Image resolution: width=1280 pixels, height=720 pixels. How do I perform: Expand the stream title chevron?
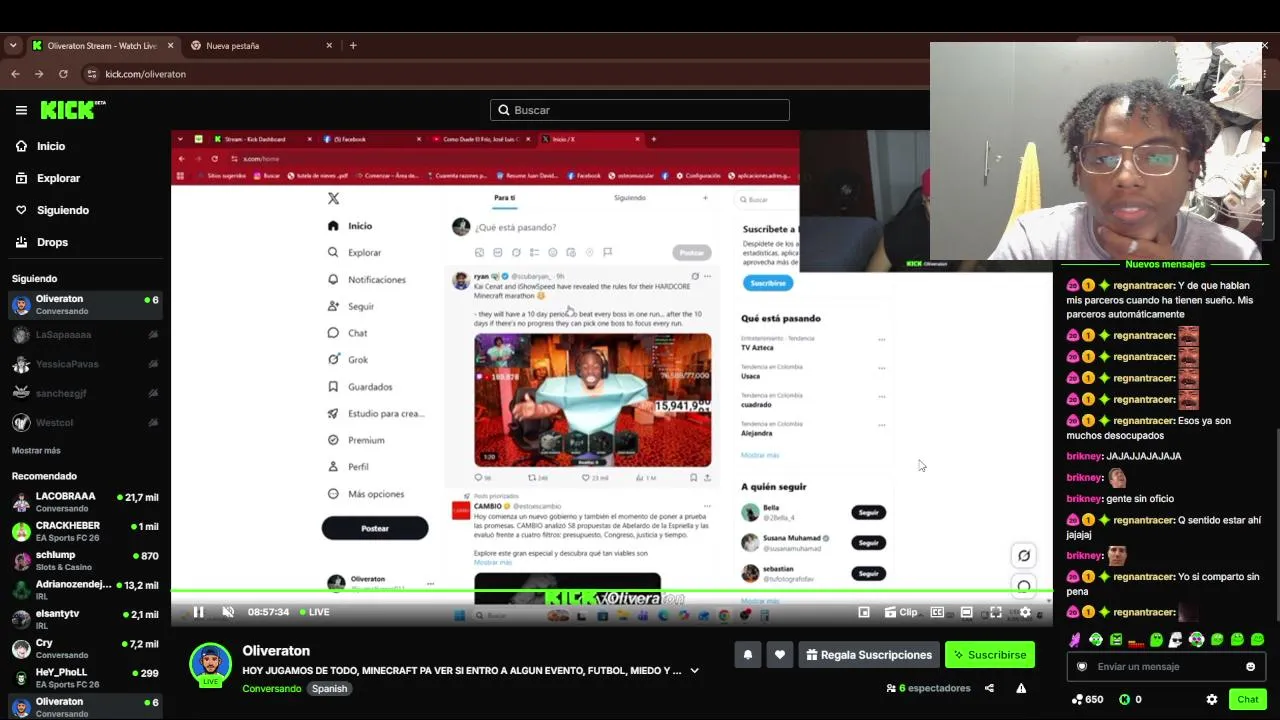click(694, 671)
